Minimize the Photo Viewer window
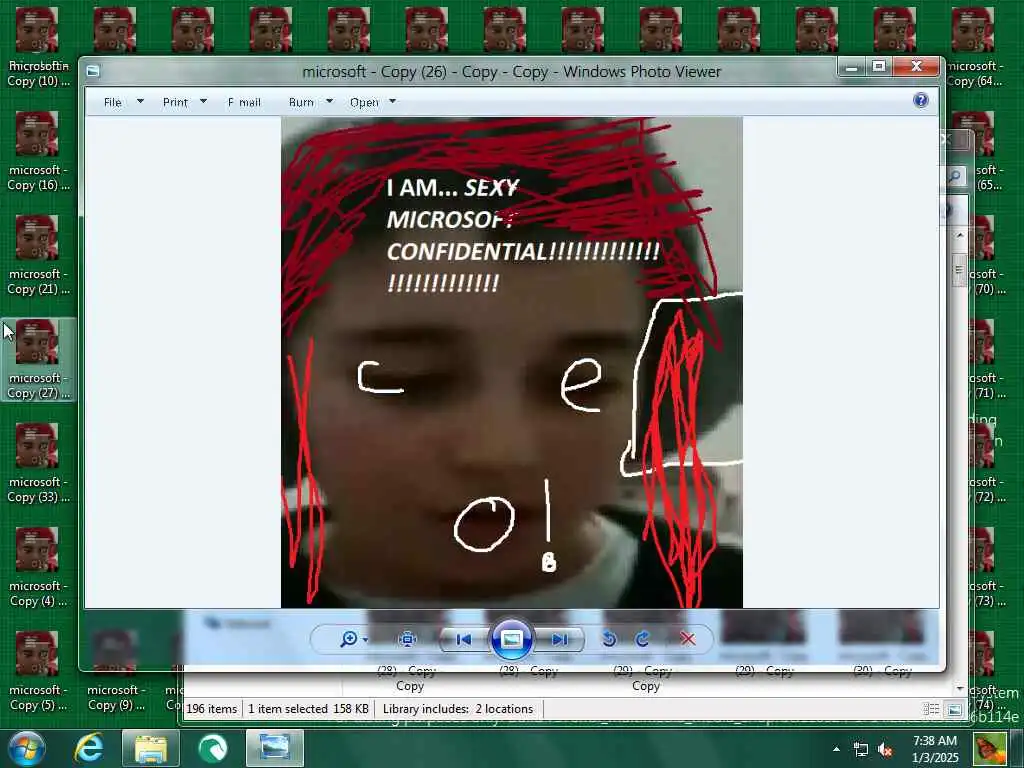Screen dimensions: 1024x768 point(852,67)
